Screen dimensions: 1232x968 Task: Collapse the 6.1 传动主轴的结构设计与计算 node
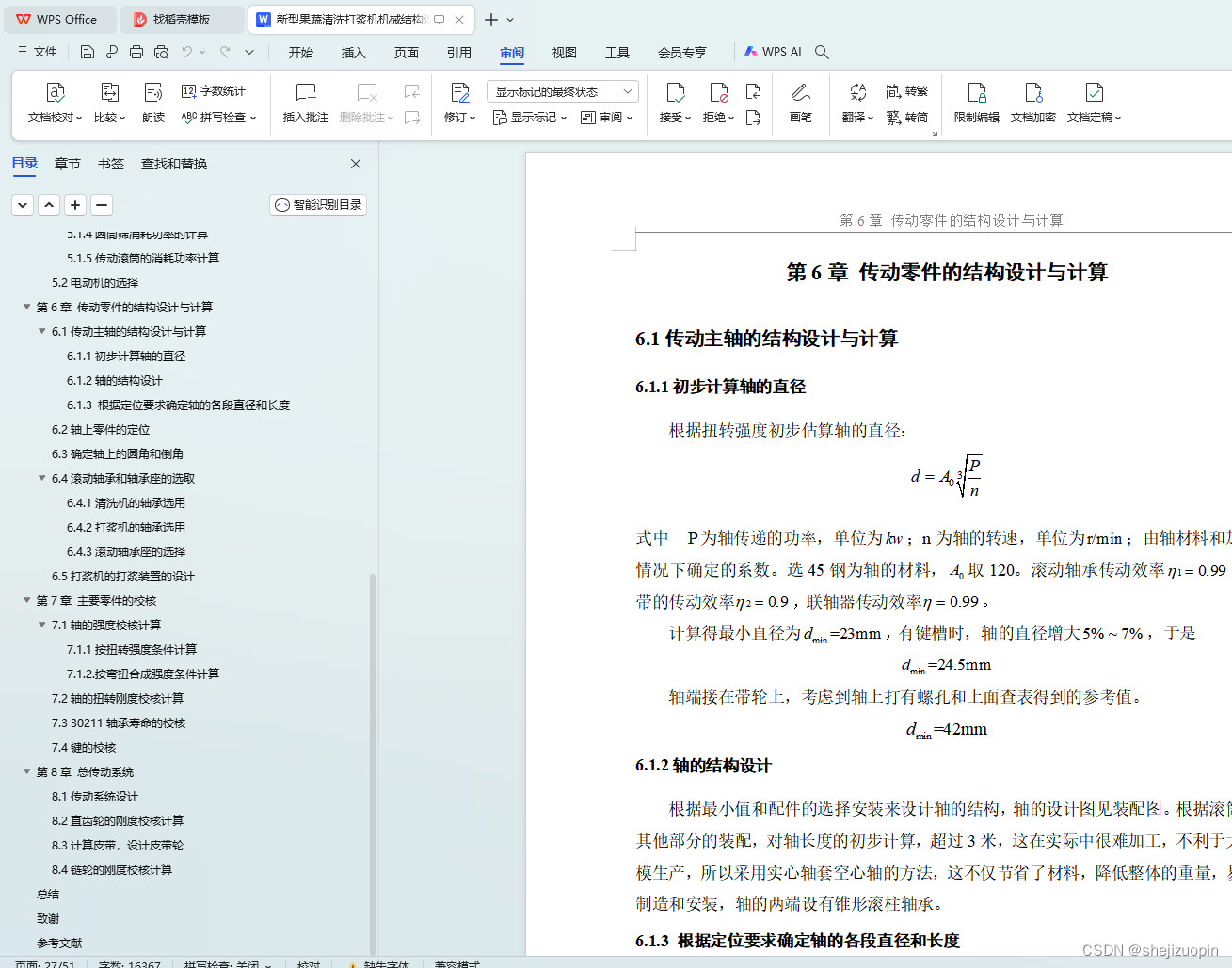41,331
